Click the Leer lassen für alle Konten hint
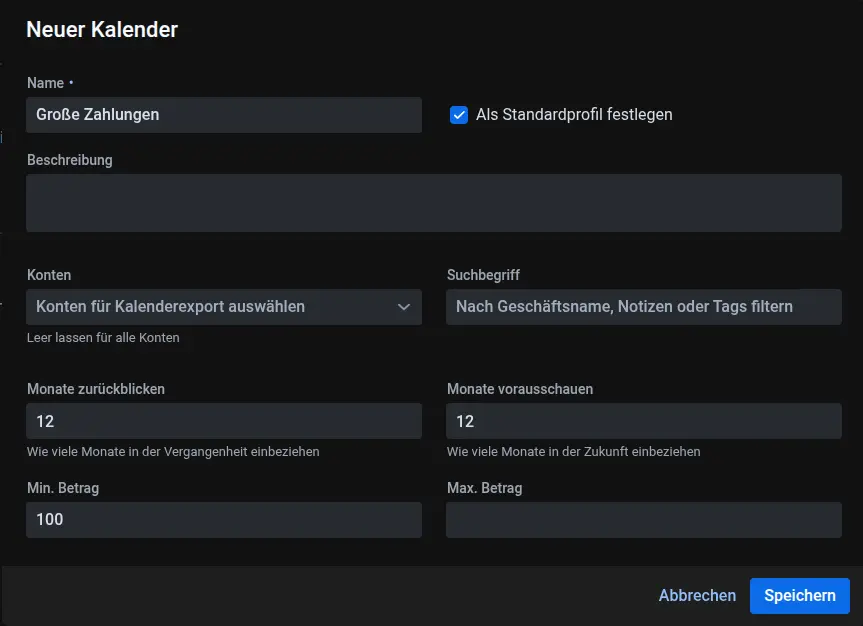Image resolution: width=863 pixels, height=626 pixels. tap(103, 338)
